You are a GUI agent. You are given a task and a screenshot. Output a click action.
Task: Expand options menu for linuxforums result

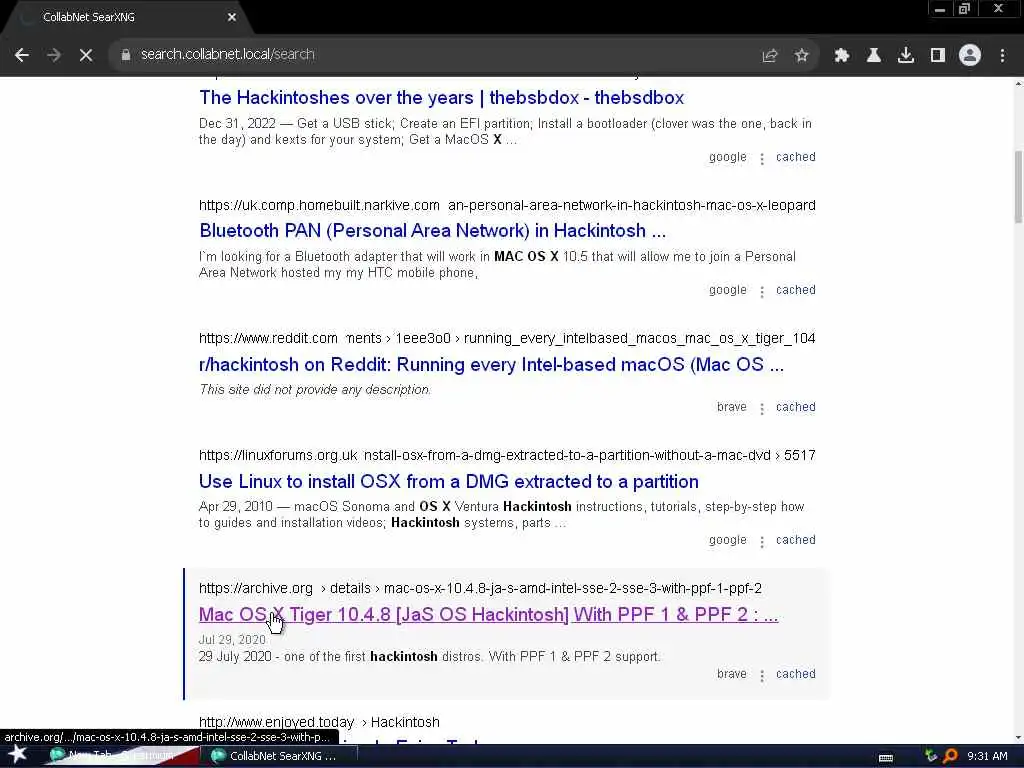pos(761,541)
